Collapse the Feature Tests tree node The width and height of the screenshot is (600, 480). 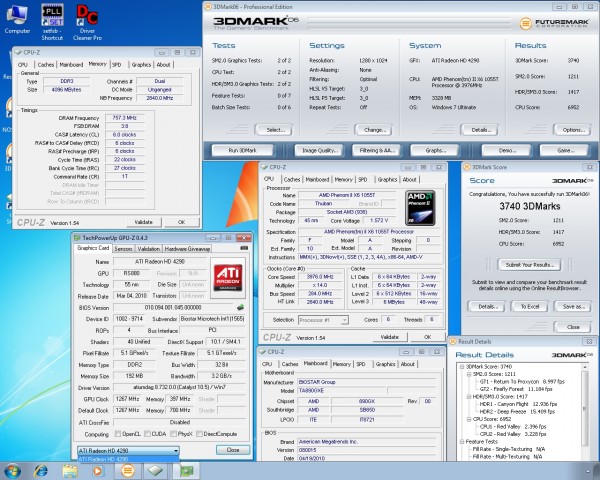[x=462, y=442]
